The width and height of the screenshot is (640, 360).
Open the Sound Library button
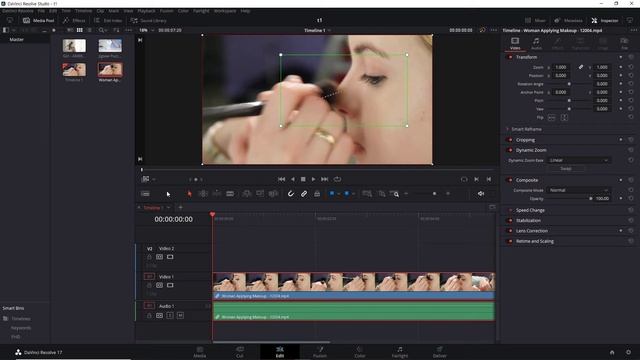[x=148, y=20]
